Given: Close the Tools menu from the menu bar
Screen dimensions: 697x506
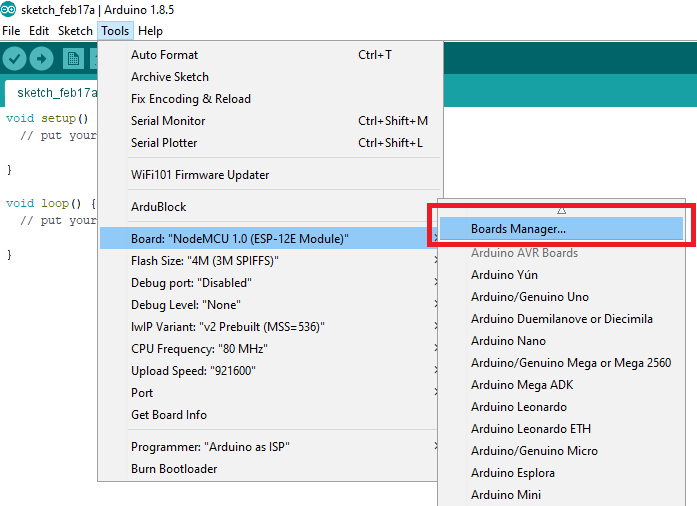Looking at the screenshot, I should [x=115, y=31].
